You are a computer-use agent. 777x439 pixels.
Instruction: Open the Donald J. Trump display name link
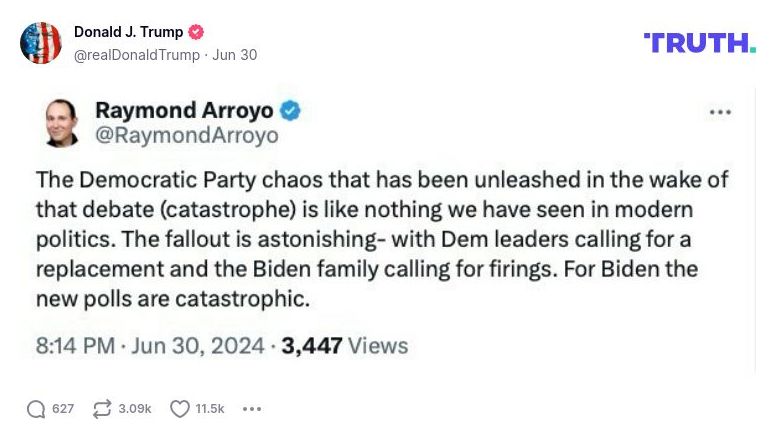(128, 32)
